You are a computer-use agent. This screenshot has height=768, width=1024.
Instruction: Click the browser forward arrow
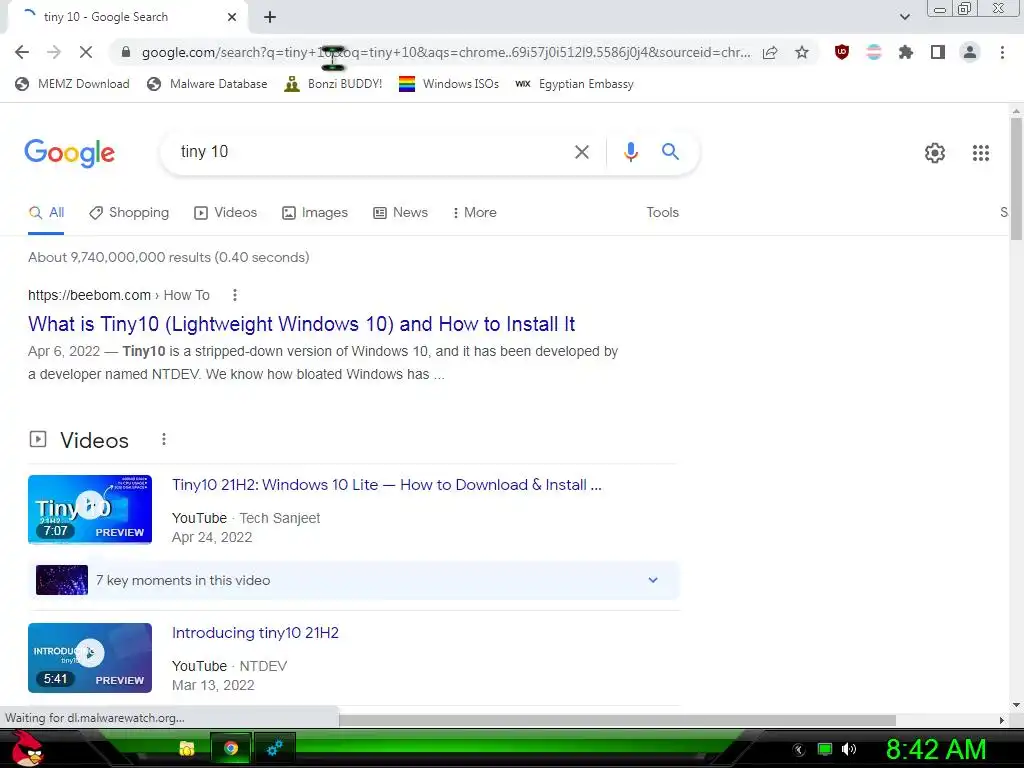pyautogui.click(x=54, y=52)
